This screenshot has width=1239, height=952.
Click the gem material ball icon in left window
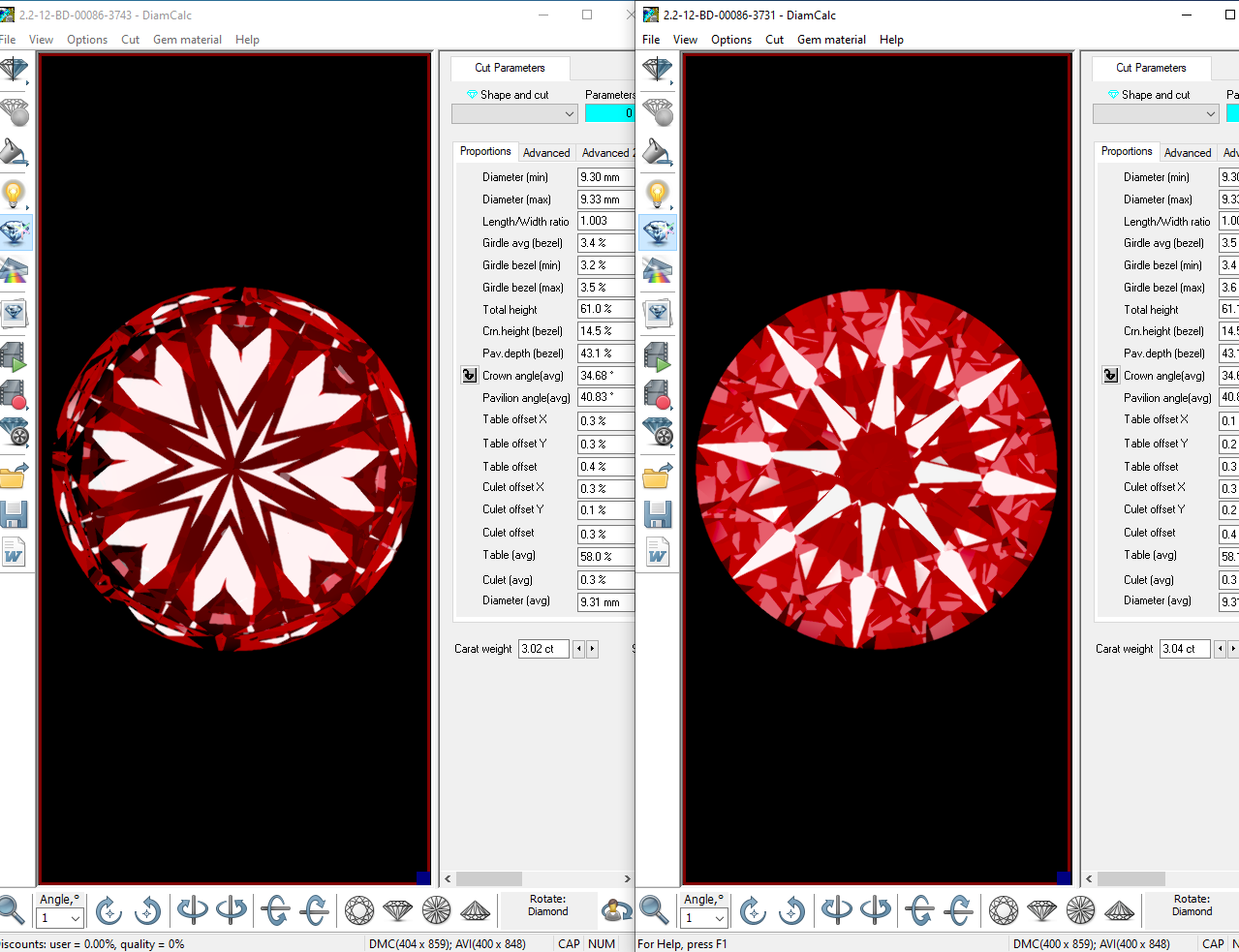(x=15, y=112)
